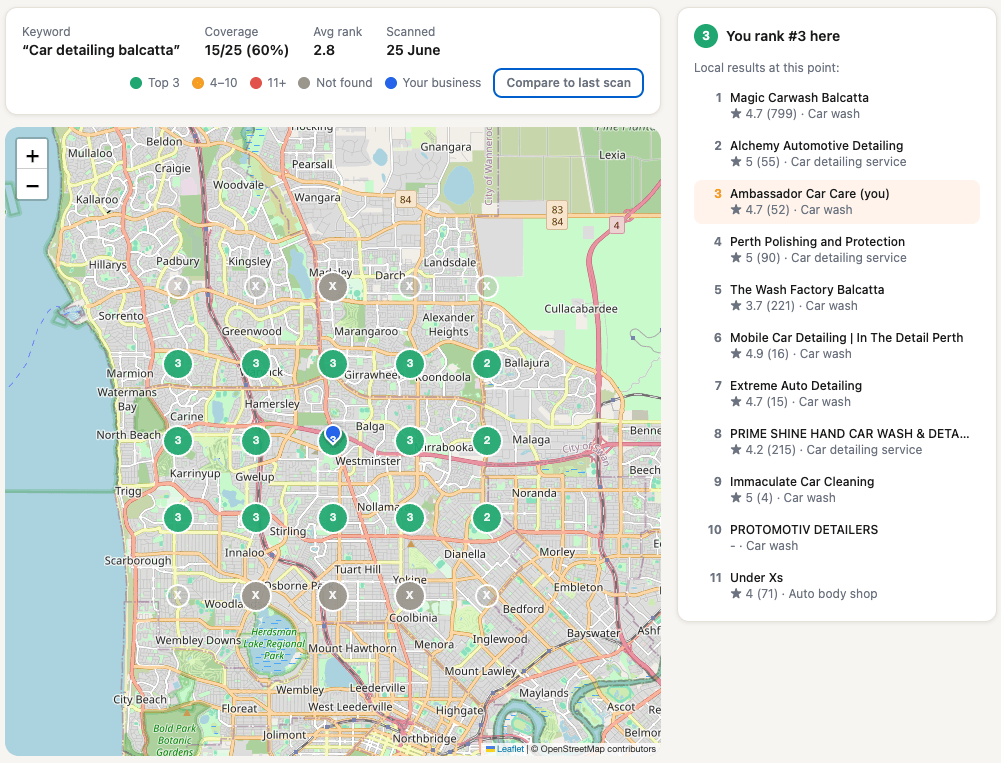Select not-found X marker beside Darch
The image size is (1001, 763).
point(410,287)
